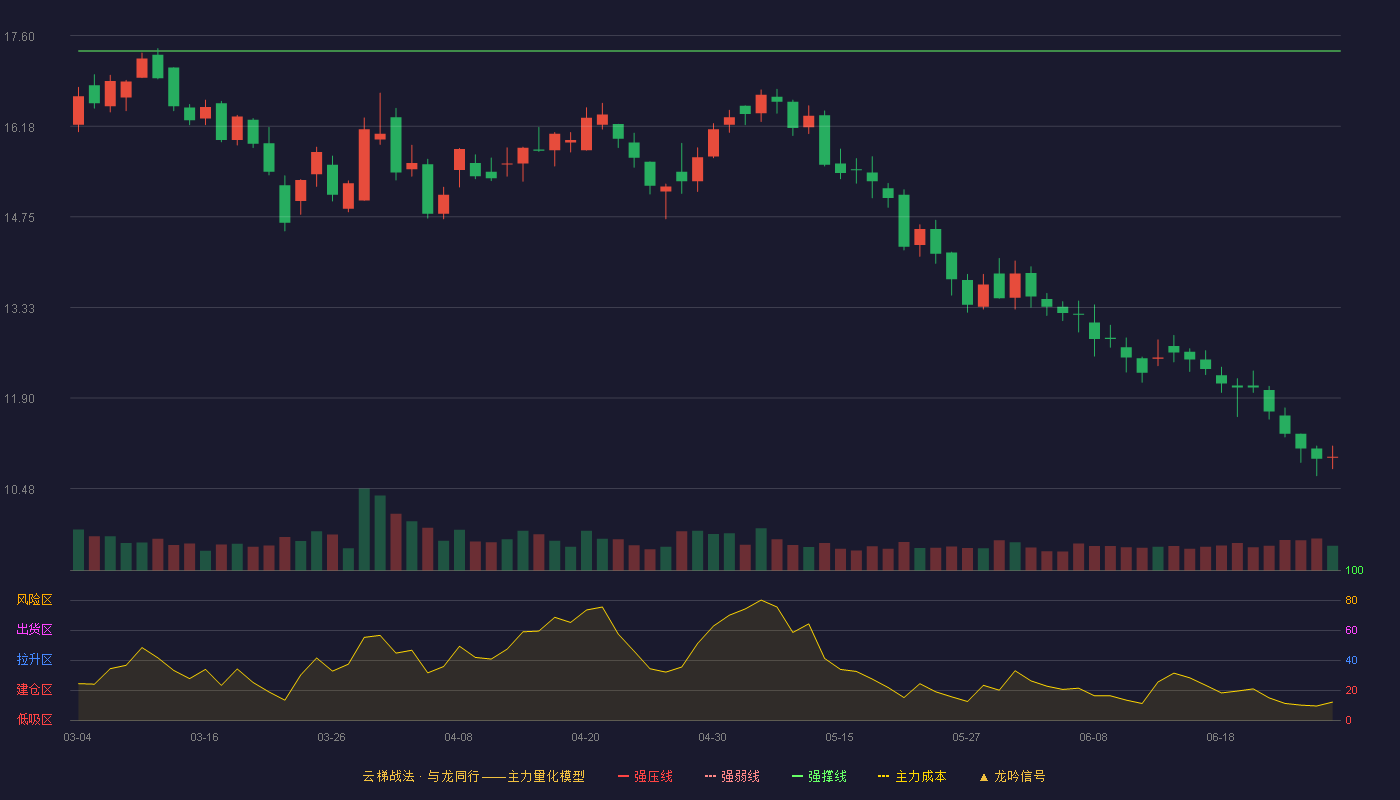The image size is (1400, 800).
Task: Click the last red candlestick in the chart
Action: click(x=1332, y=457)
